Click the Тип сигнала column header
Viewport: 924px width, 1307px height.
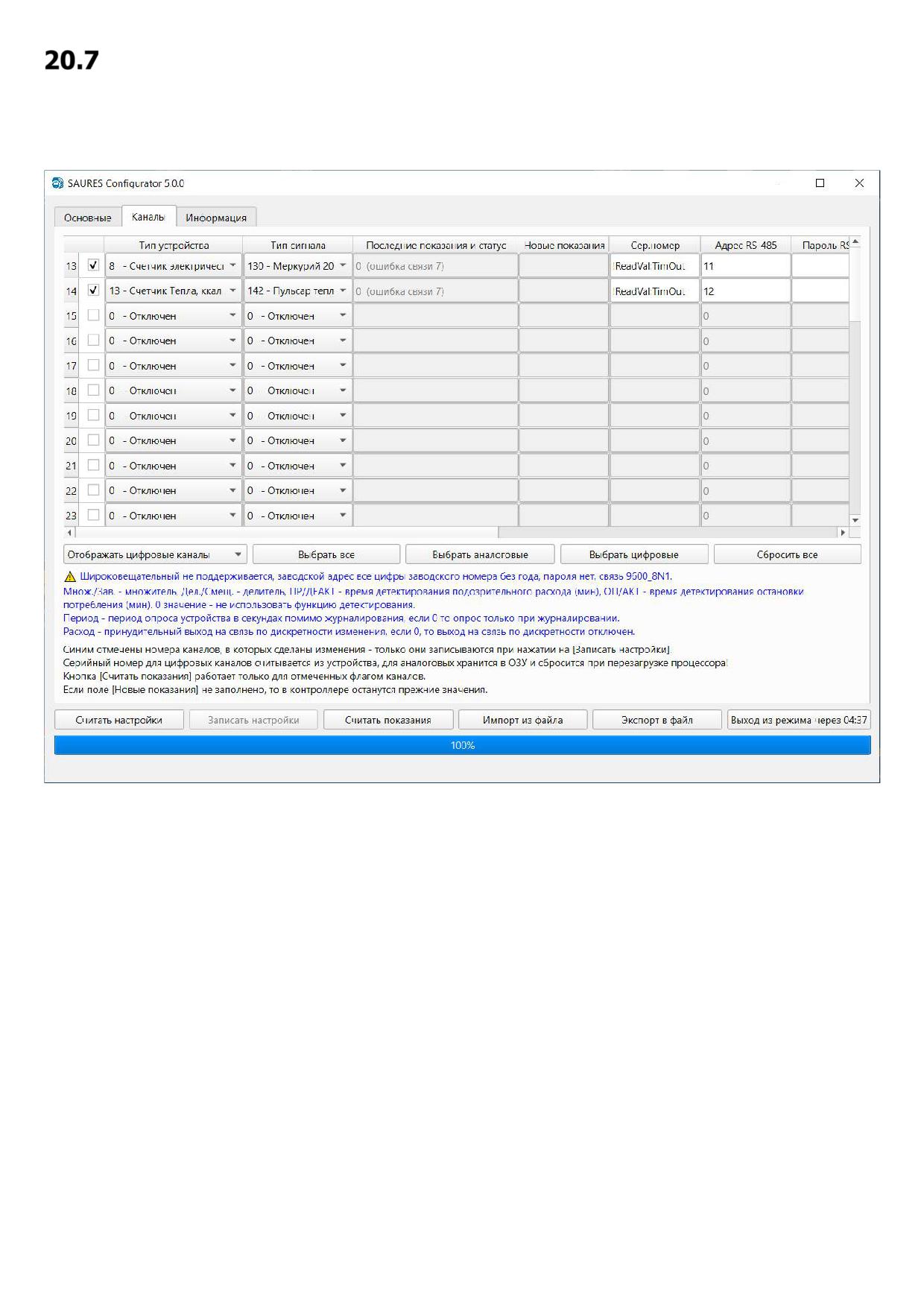(297, 245)
